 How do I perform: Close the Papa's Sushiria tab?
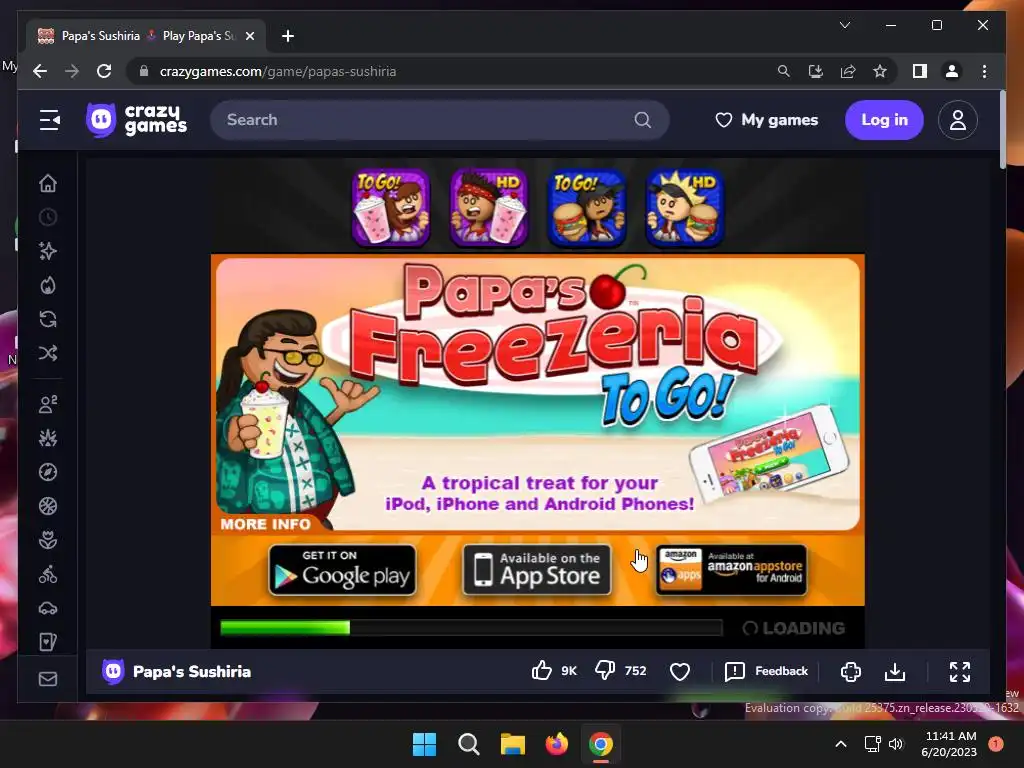(x=249, y=36)
